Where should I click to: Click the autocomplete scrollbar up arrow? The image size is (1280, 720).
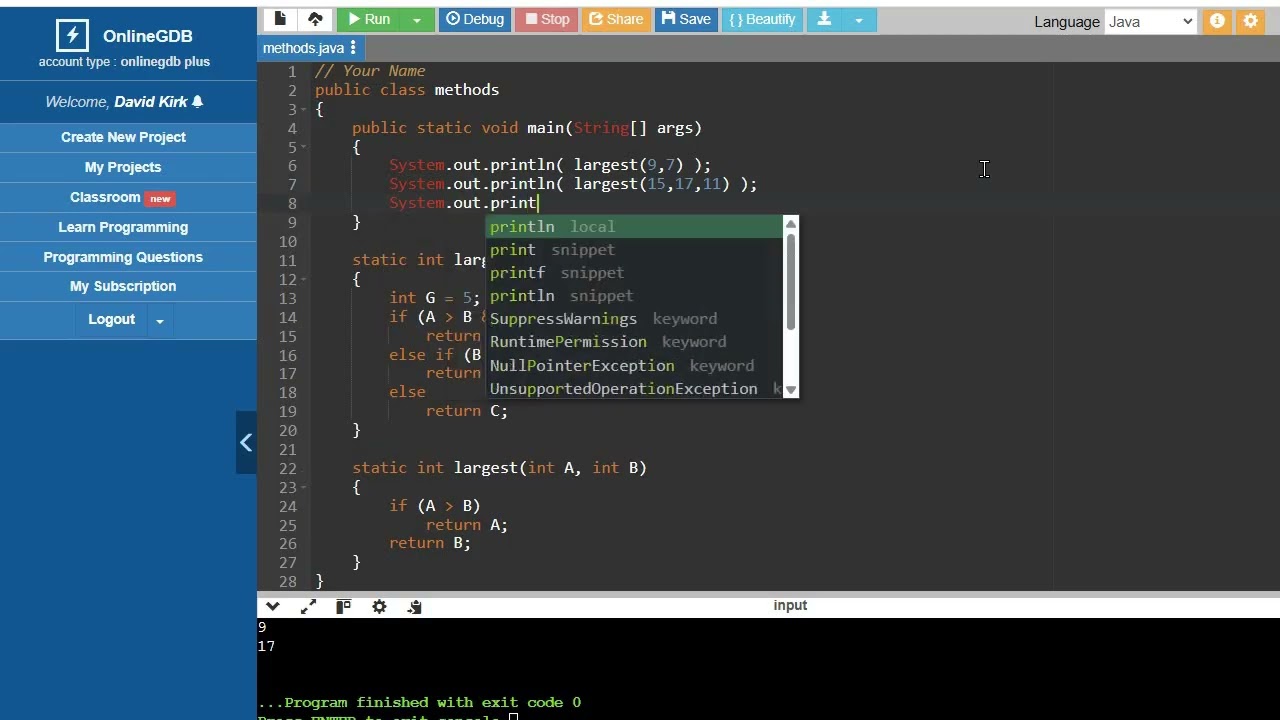coord(791,222)
